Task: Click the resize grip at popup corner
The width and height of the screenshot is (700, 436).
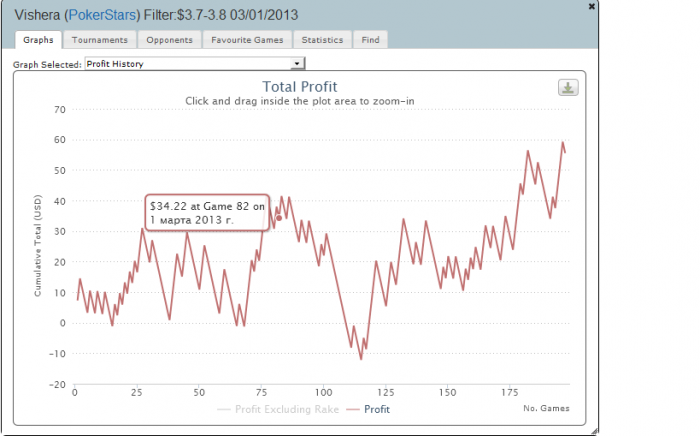Action: (594, 431)
